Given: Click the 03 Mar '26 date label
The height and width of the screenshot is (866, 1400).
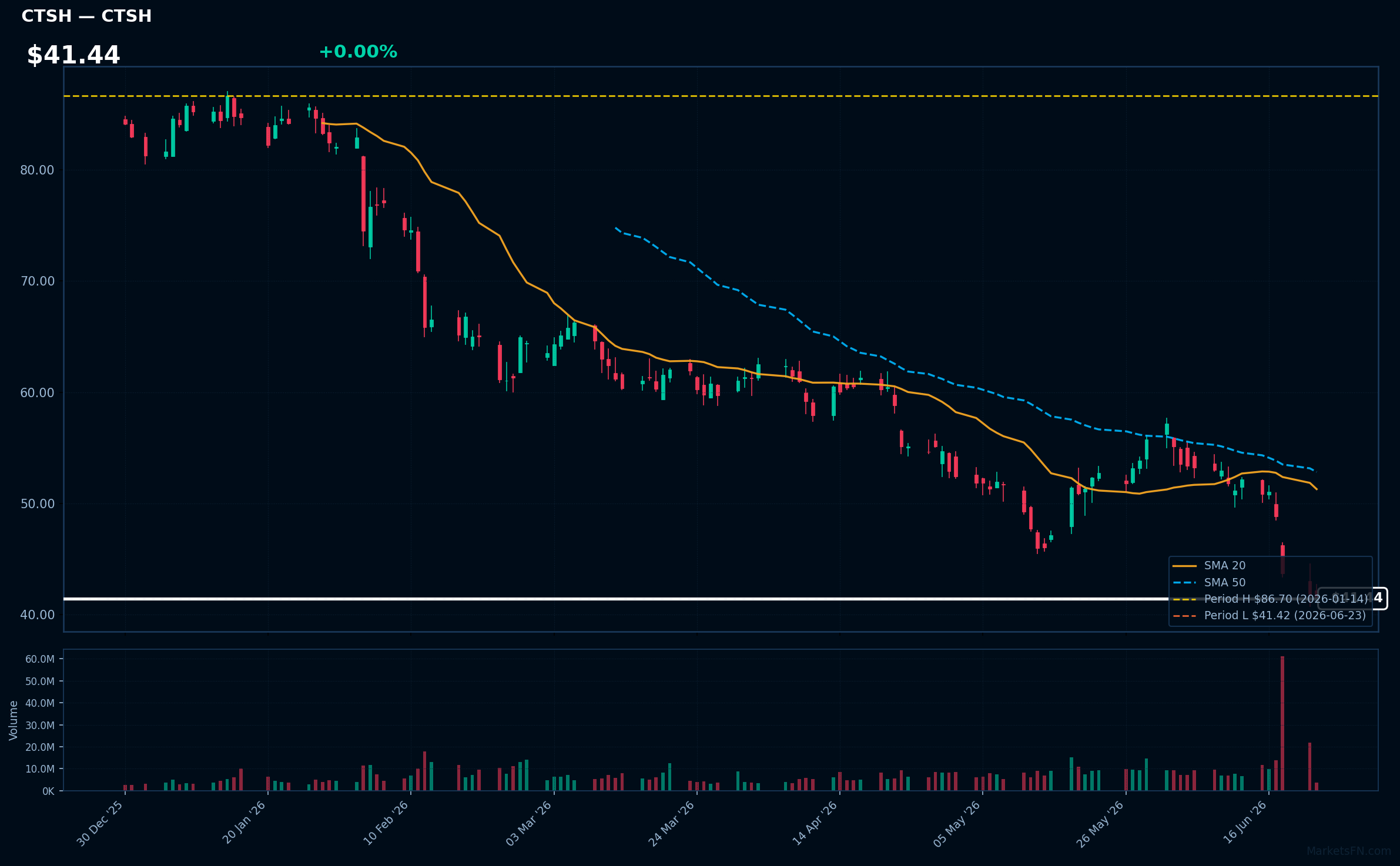Looking at the screenshot, I should tap(529, 824).
